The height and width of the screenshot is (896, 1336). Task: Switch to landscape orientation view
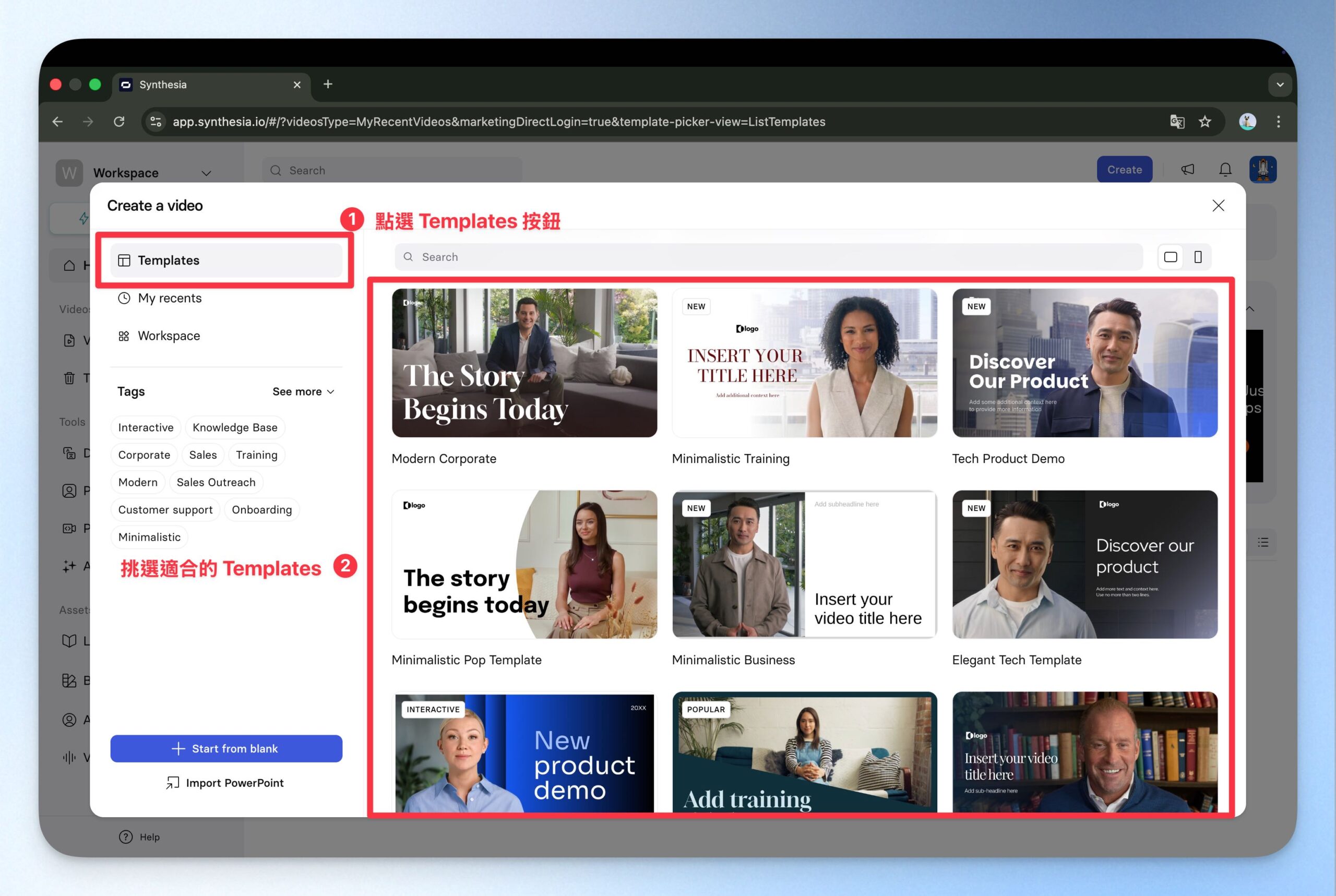pyautogui.click(x=1170, y=257)
